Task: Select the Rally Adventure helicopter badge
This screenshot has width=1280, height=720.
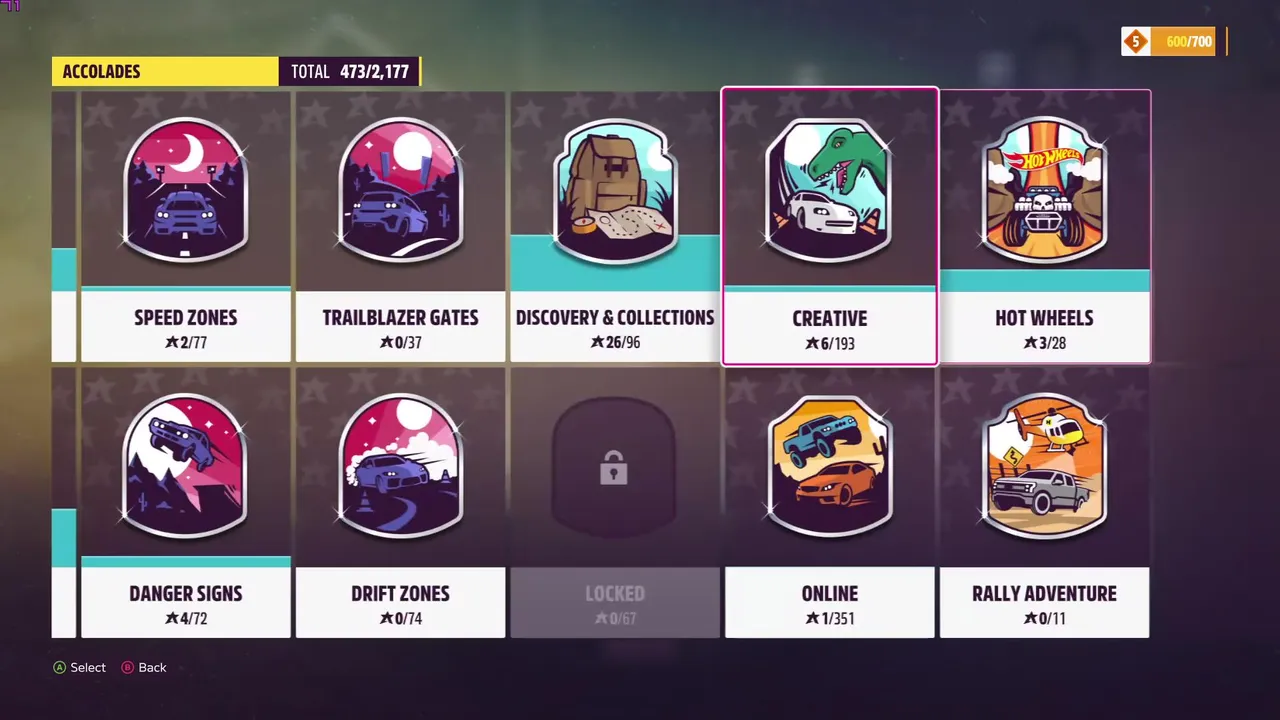Action: click(1044, 466)
